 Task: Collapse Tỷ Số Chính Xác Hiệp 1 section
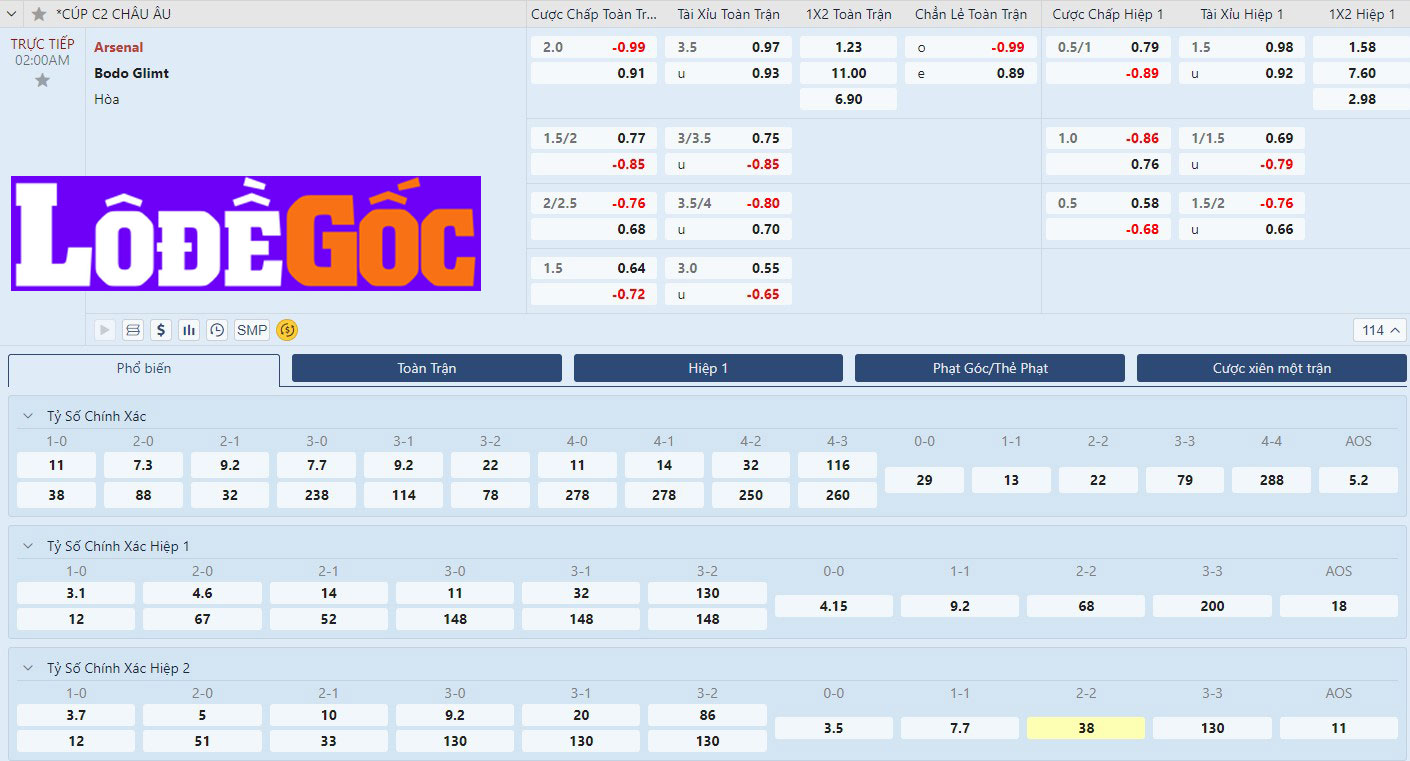(x=27, y=546)
